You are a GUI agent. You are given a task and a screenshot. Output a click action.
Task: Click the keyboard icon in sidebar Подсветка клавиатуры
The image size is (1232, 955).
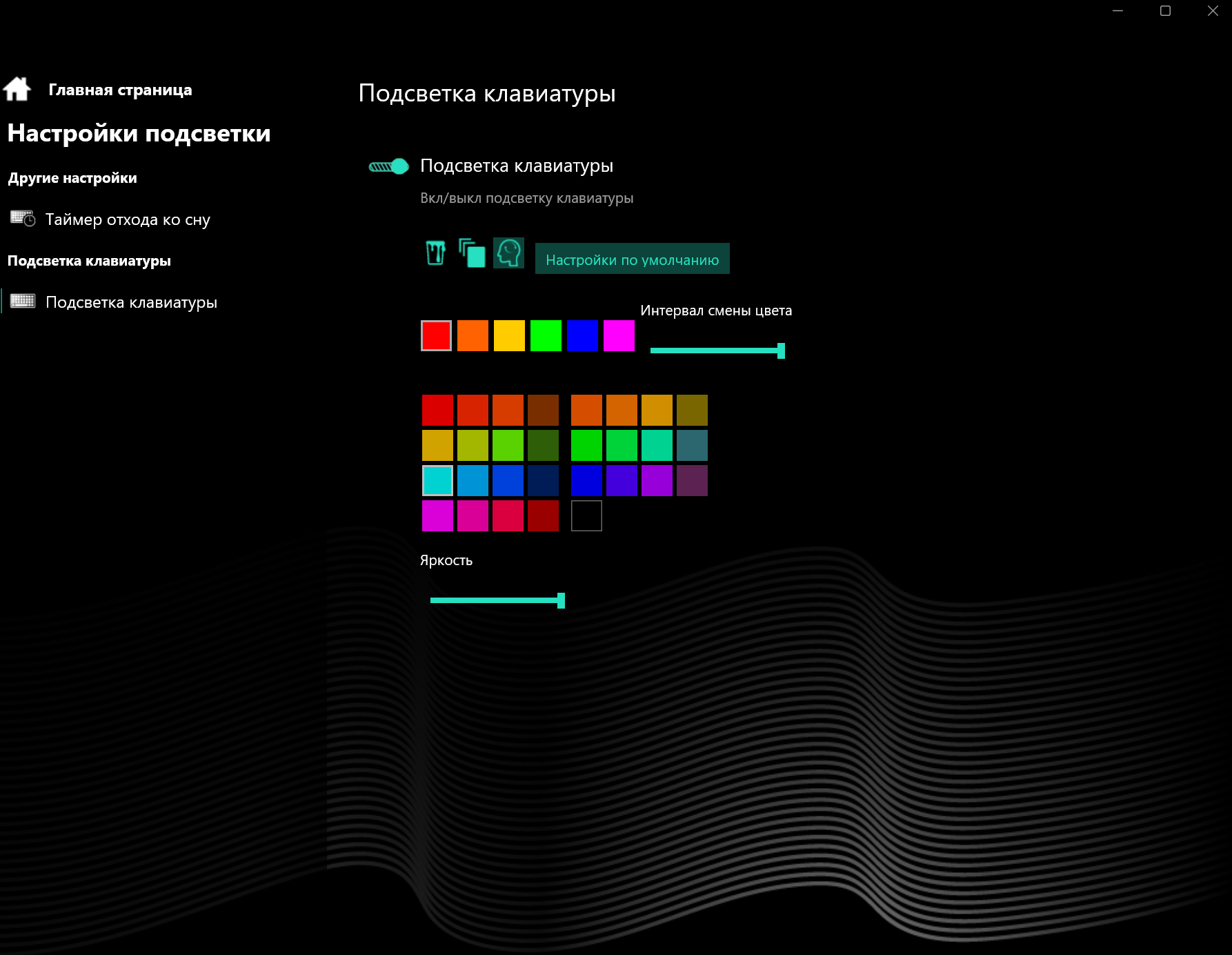click(x=23, y=301)
